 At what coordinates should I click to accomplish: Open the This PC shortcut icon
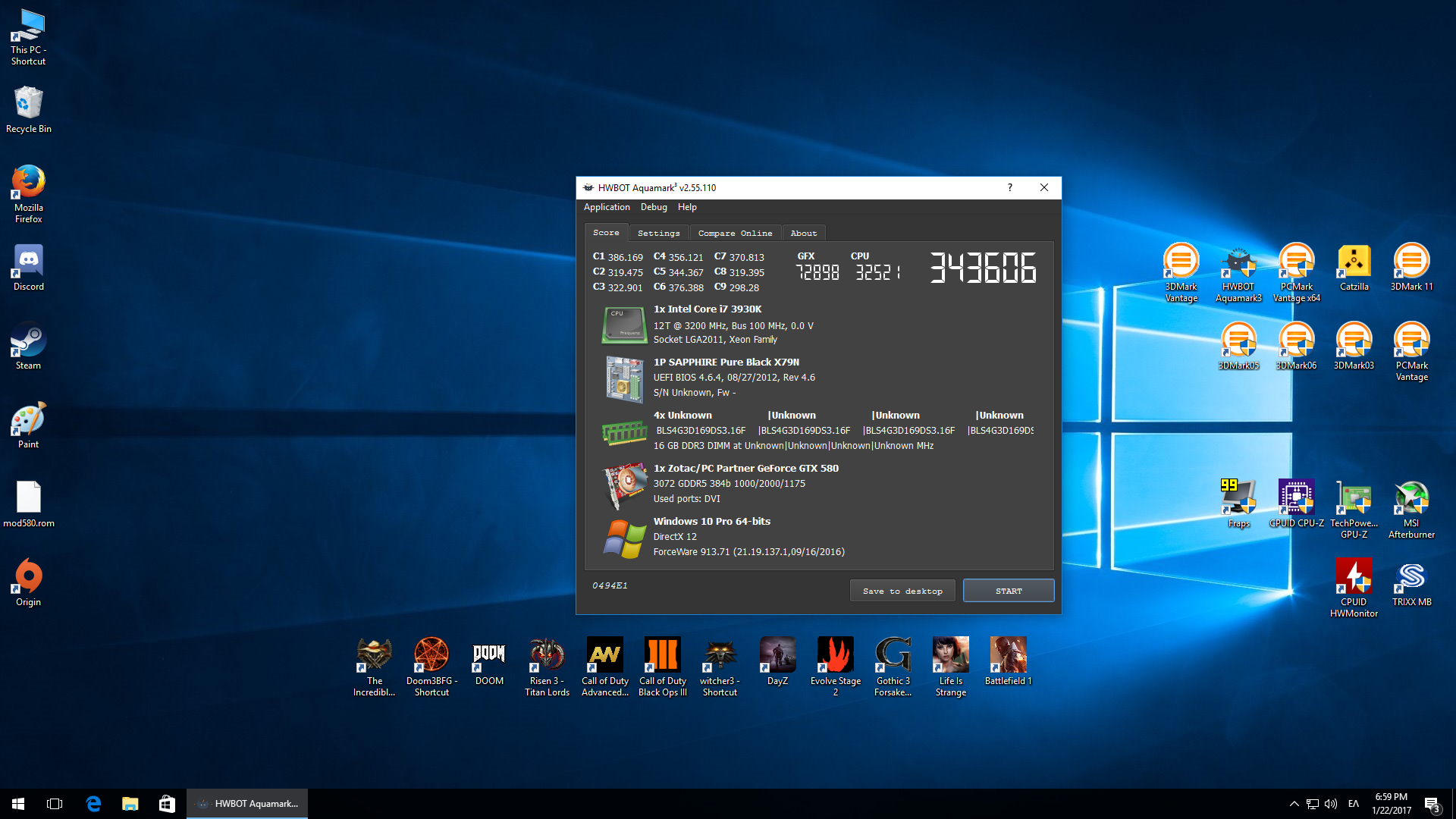tap(28, 36)
